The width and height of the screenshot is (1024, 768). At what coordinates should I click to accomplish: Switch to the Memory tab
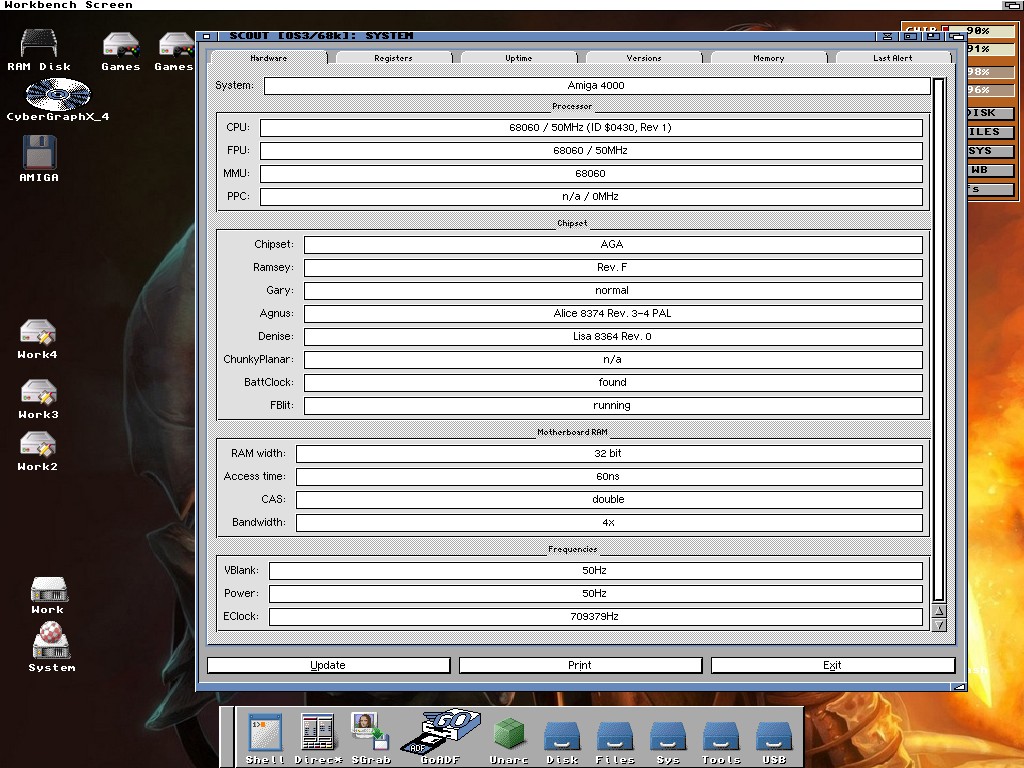coord(769,58)
